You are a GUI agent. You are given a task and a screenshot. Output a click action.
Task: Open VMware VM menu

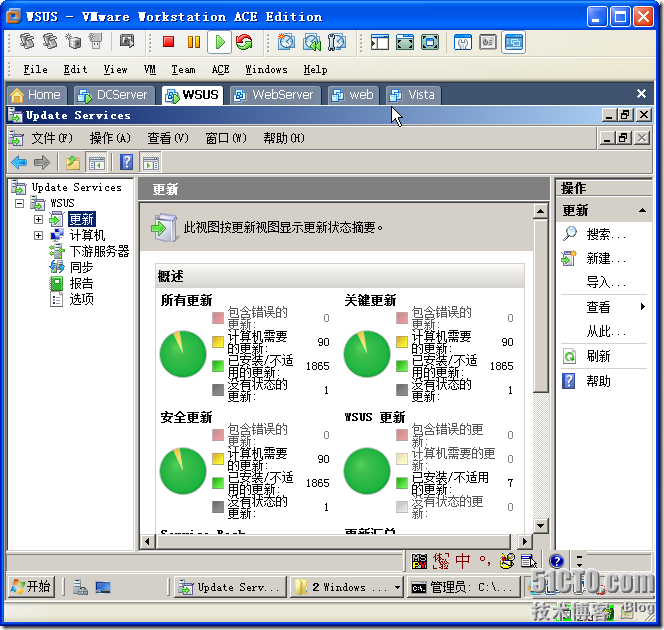pyautogui.click(x=150, y=69)
